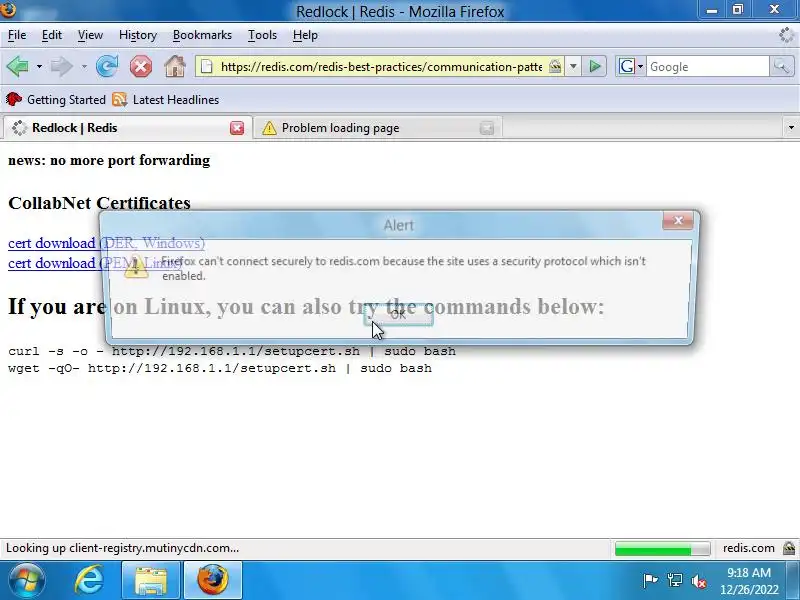Screen dimensions: 800x600
Task: Close the Alert dialog with X
Action: click(678, 220)
